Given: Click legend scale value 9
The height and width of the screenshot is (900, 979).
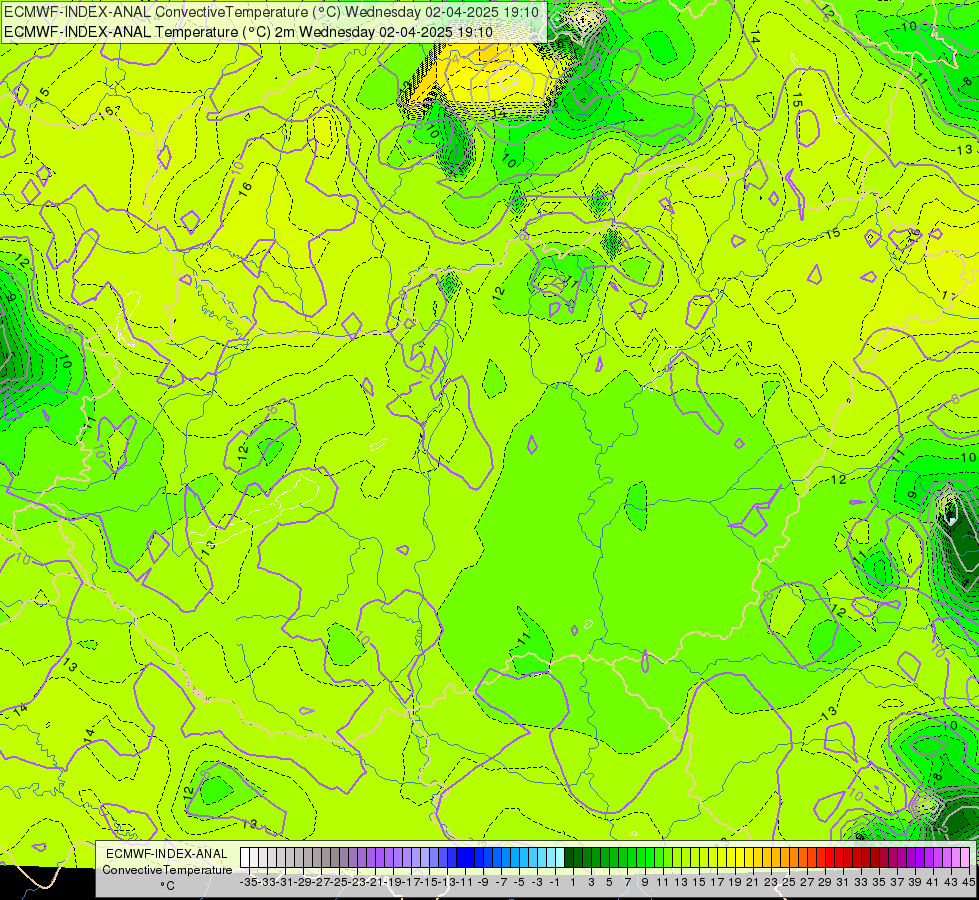Looking at the screenshot, I should pyautogui.click(x=645, y=883).
